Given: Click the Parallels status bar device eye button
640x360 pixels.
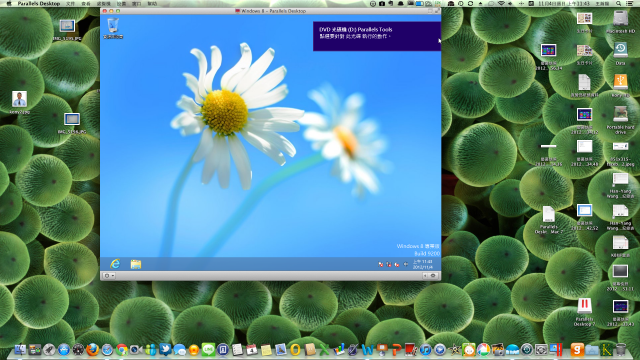Looking at the screenshot, I should pyautogui.click(x=433, y=276).
